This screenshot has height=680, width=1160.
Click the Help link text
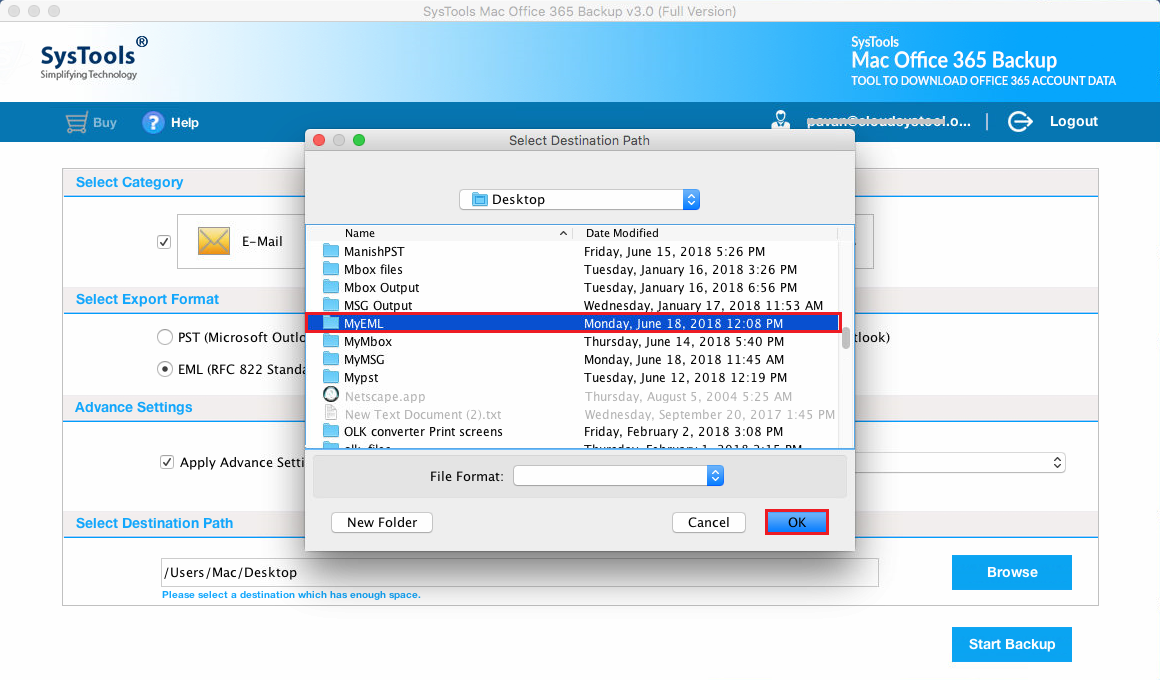click(x=185, y=123)
